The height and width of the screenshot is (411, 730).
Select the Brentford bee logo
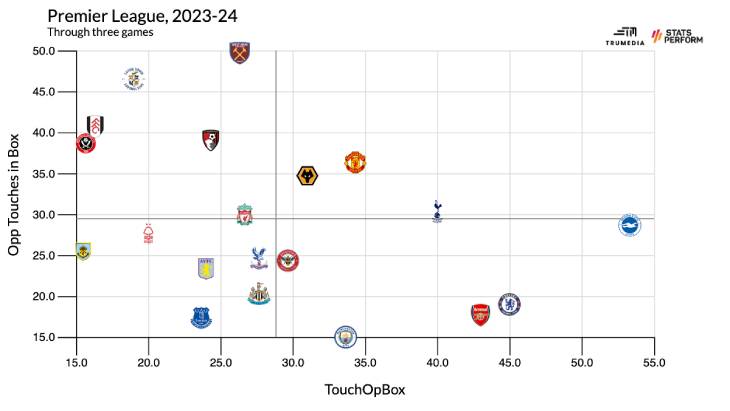[x=288, y=260]
